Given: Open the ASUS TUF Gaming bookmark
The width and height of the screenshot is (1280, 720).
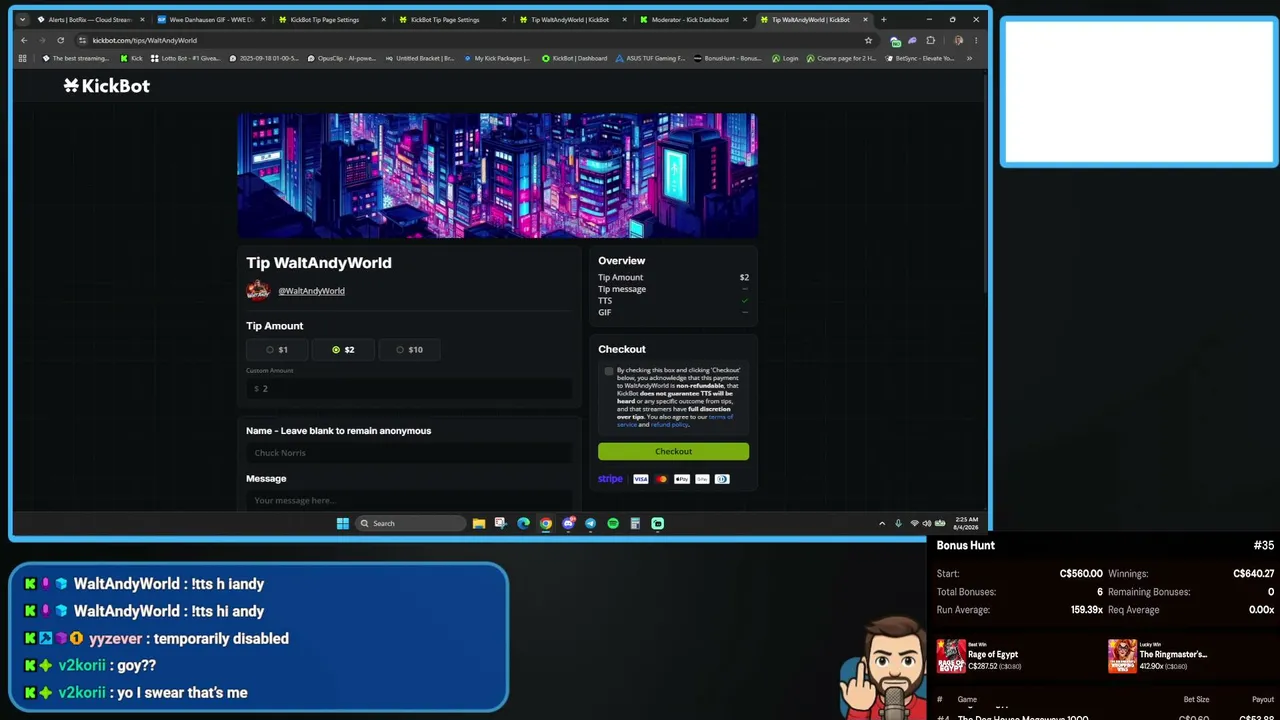Looking at the screenshot, I should [x=651, y=58].
